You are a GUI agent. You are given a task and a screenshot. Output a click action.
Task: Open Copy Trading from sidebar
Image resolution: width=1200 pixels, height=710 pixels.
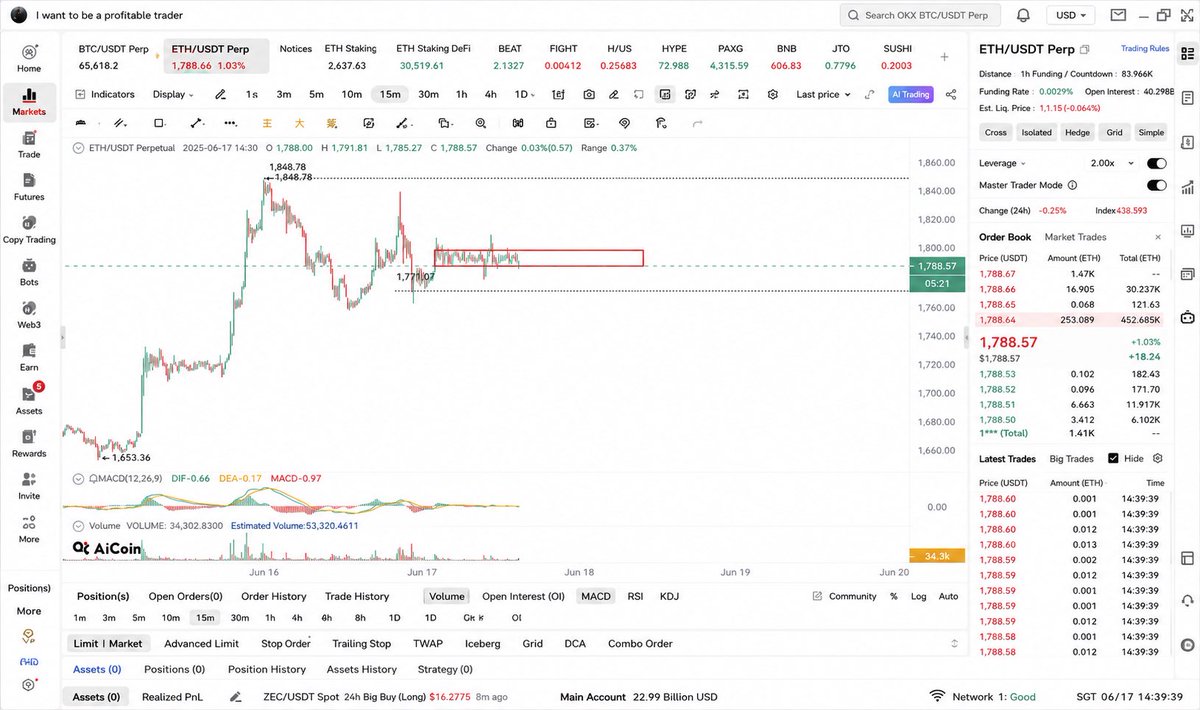click(29, 230)
